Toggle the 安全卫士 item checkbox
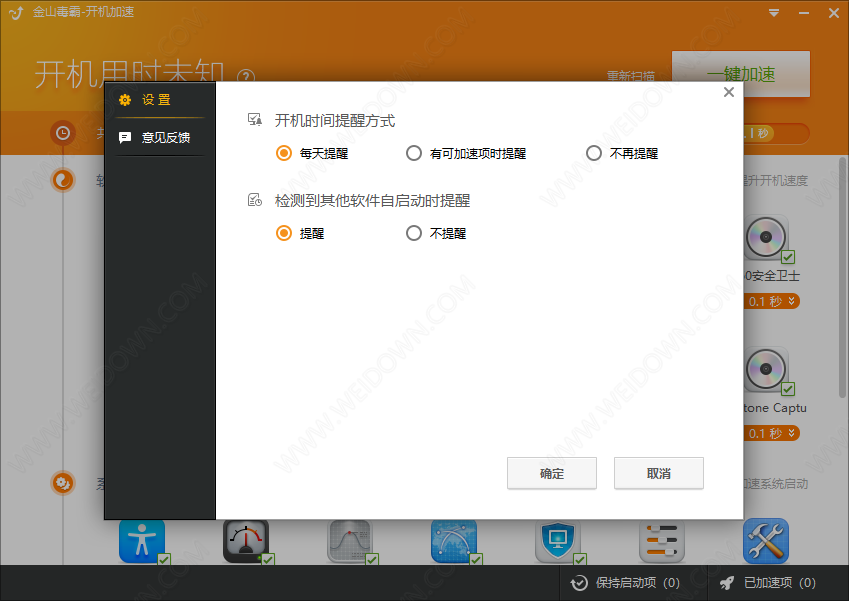Screen dimensions: 849x601 pos(788,257)
